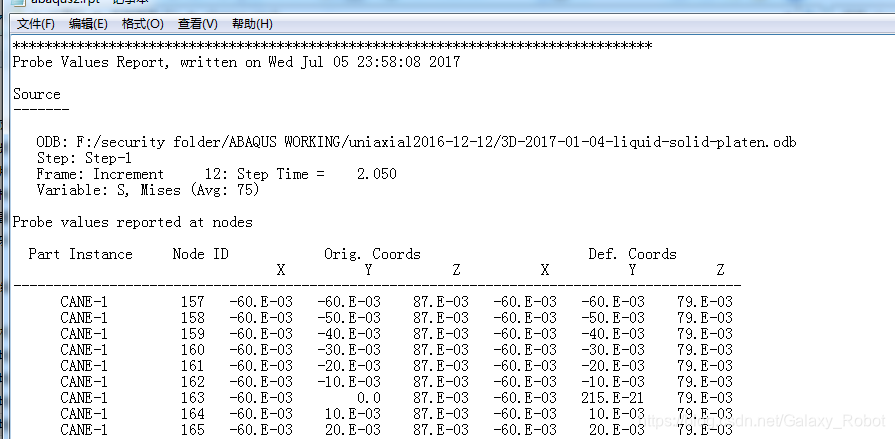Viewport: 895px width, 439px height.
Task: Click the Step Time value 2.050
Action: point(376,174)
